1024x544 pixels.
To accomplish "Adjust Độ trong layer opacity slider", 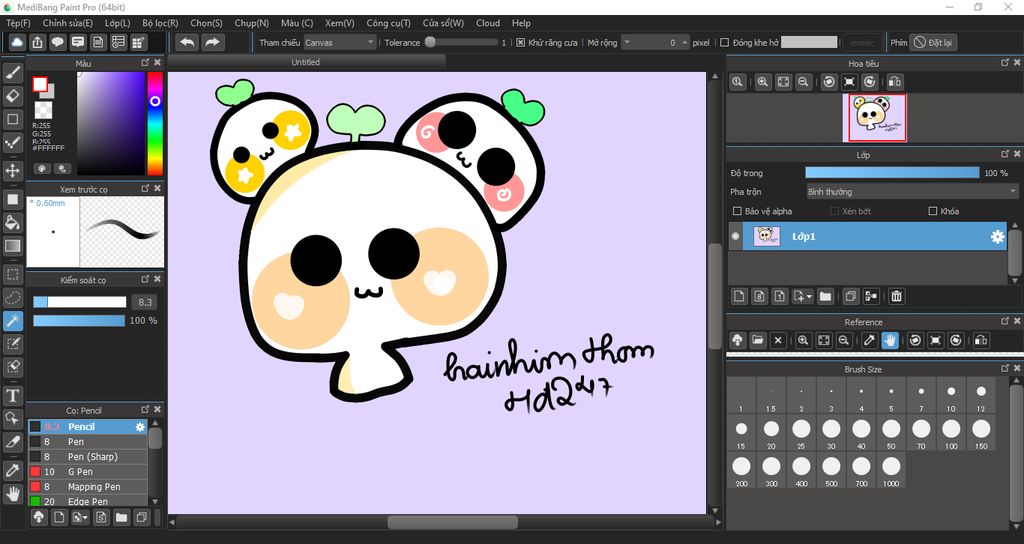I will click(892, 173).
